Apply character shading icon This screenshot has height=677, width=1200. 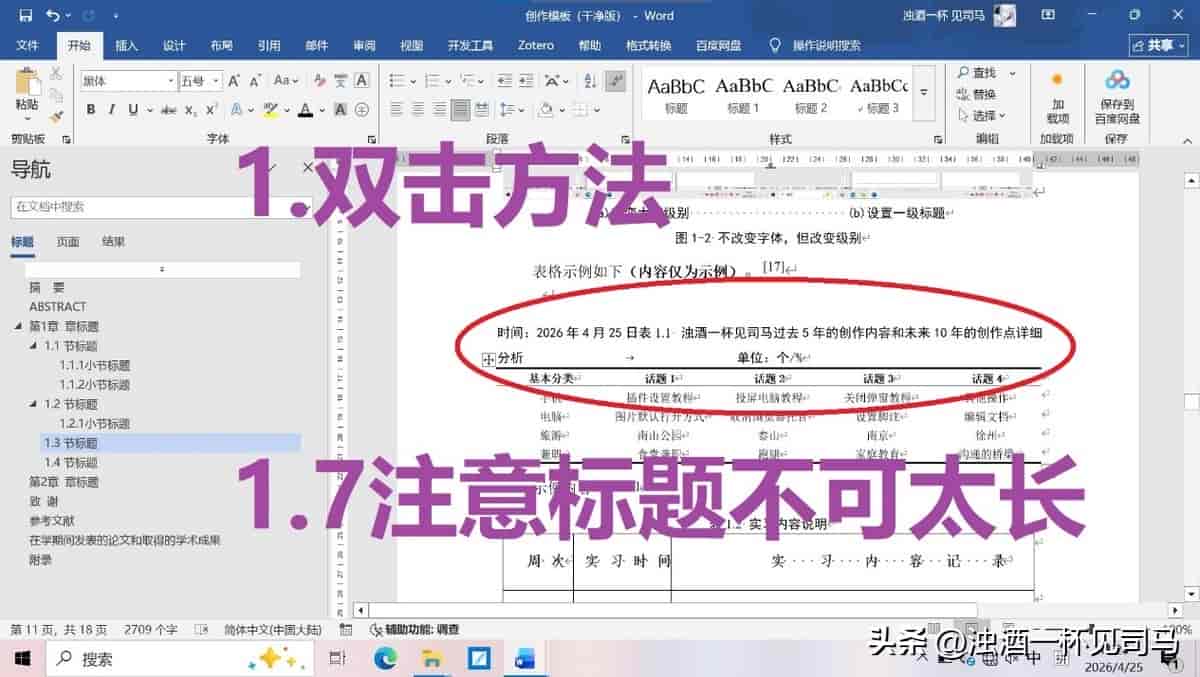pos(340,110)
